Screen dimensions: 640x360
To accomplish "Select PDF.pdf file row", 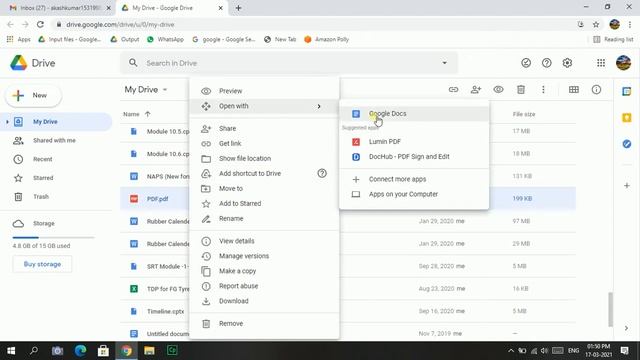I will click(x=348, y=199).
